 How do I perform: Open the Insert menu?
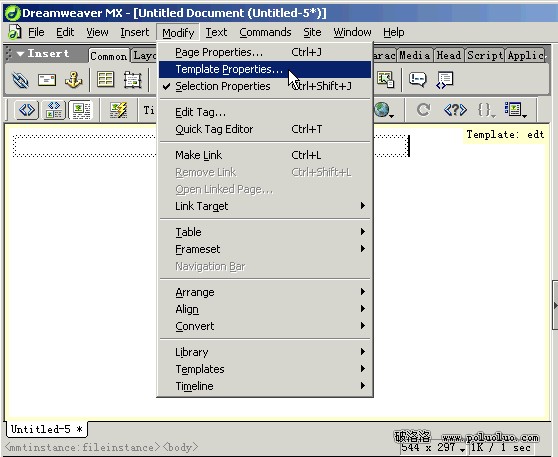tap(135, 32)
